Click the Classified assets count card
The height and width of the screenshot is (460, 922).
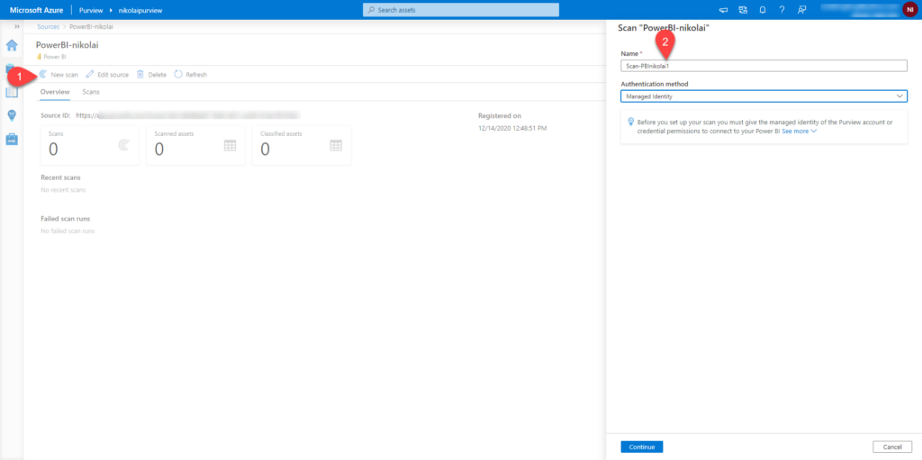point(301,145)
